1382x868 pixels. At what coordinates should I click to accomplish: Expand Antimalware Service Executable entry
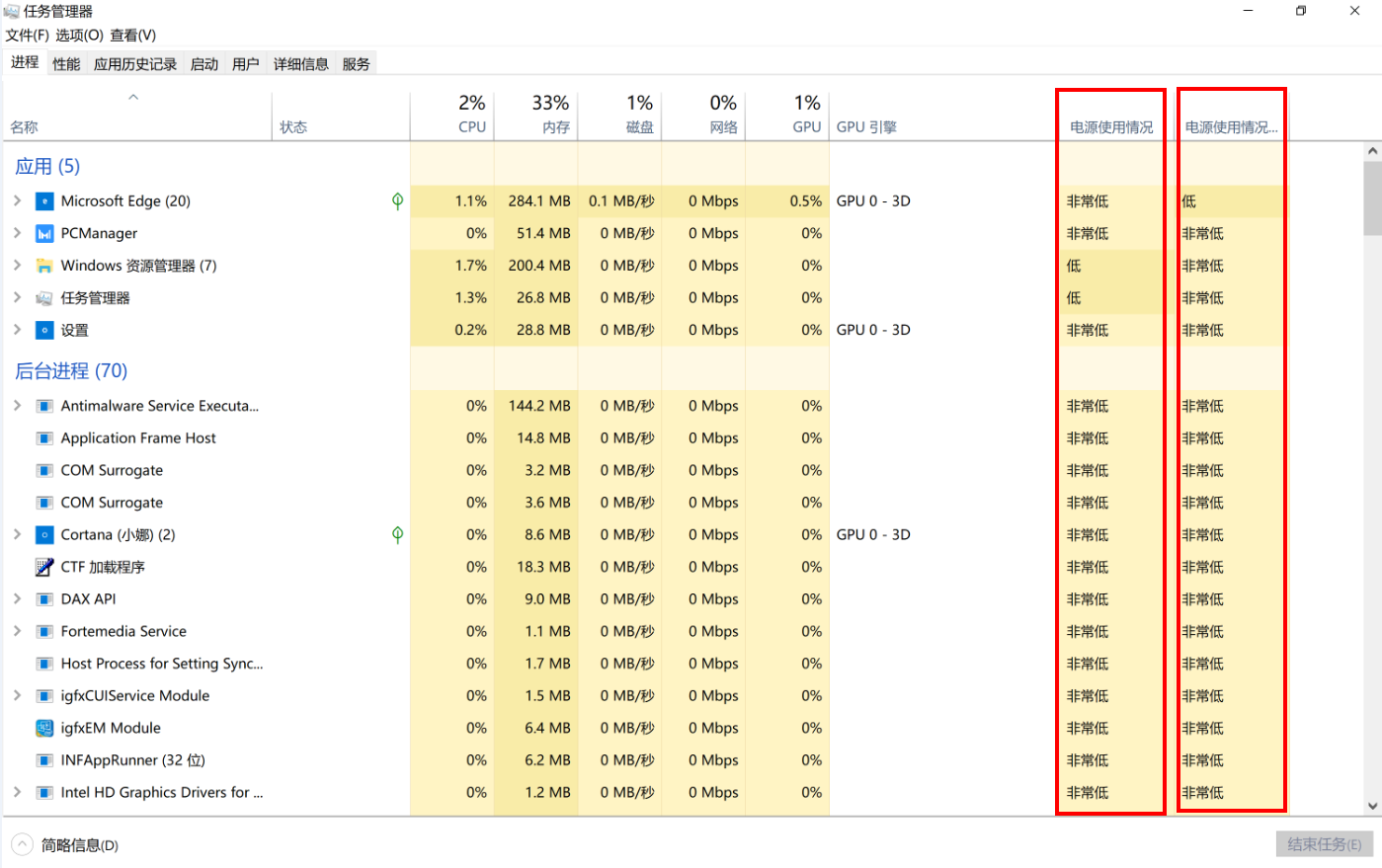pyautogui.click(x=17, y=406)
